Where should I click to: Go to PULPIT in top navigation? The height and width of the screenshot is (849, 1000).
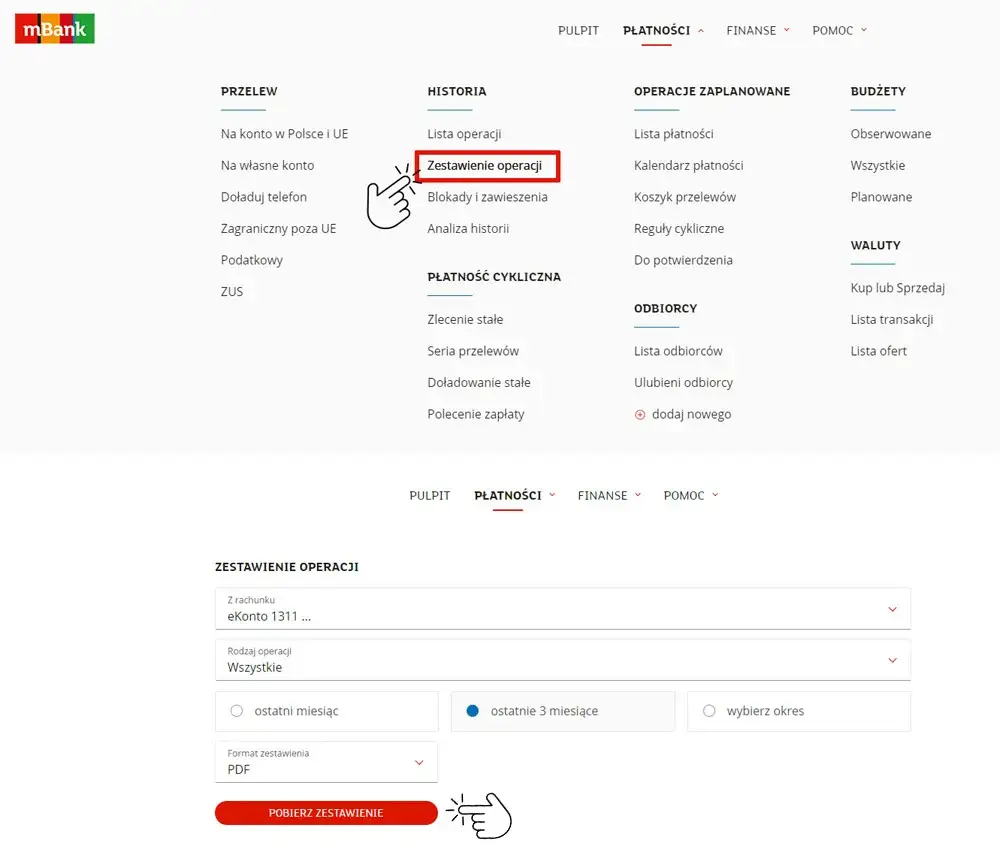point(578,30)
